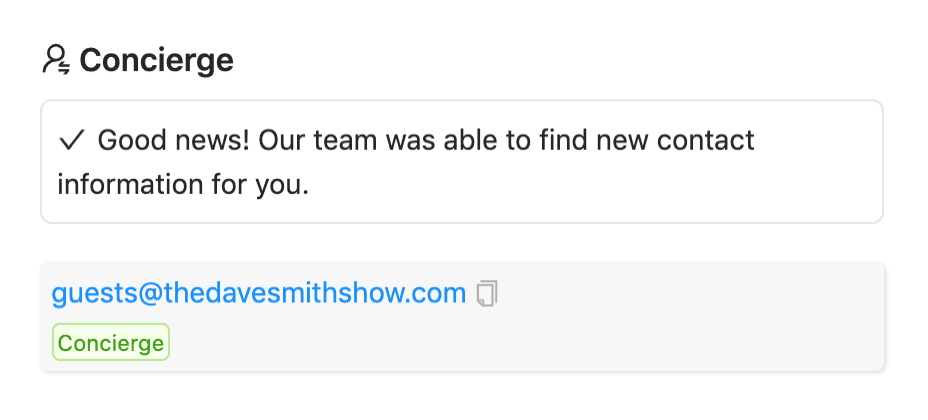Click "Our team" in the notification text
The image size is (928, 420).
tap(311, 140)
